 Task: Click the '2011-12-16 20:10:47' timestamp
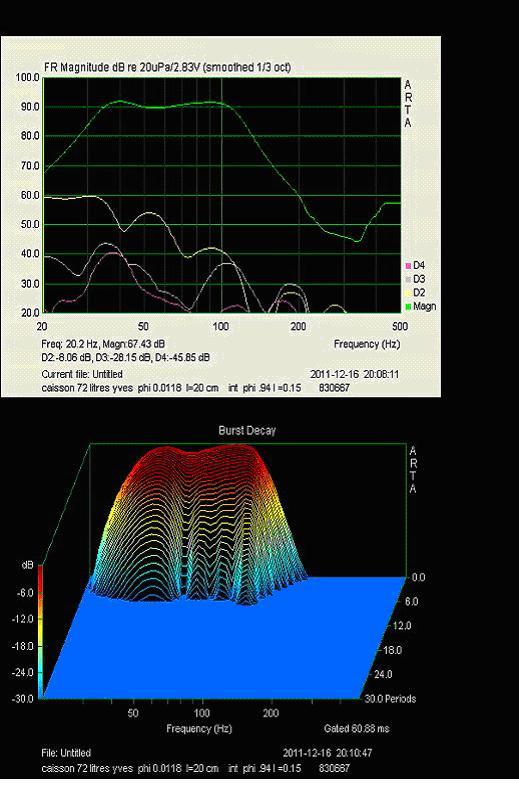click(328, 753)
